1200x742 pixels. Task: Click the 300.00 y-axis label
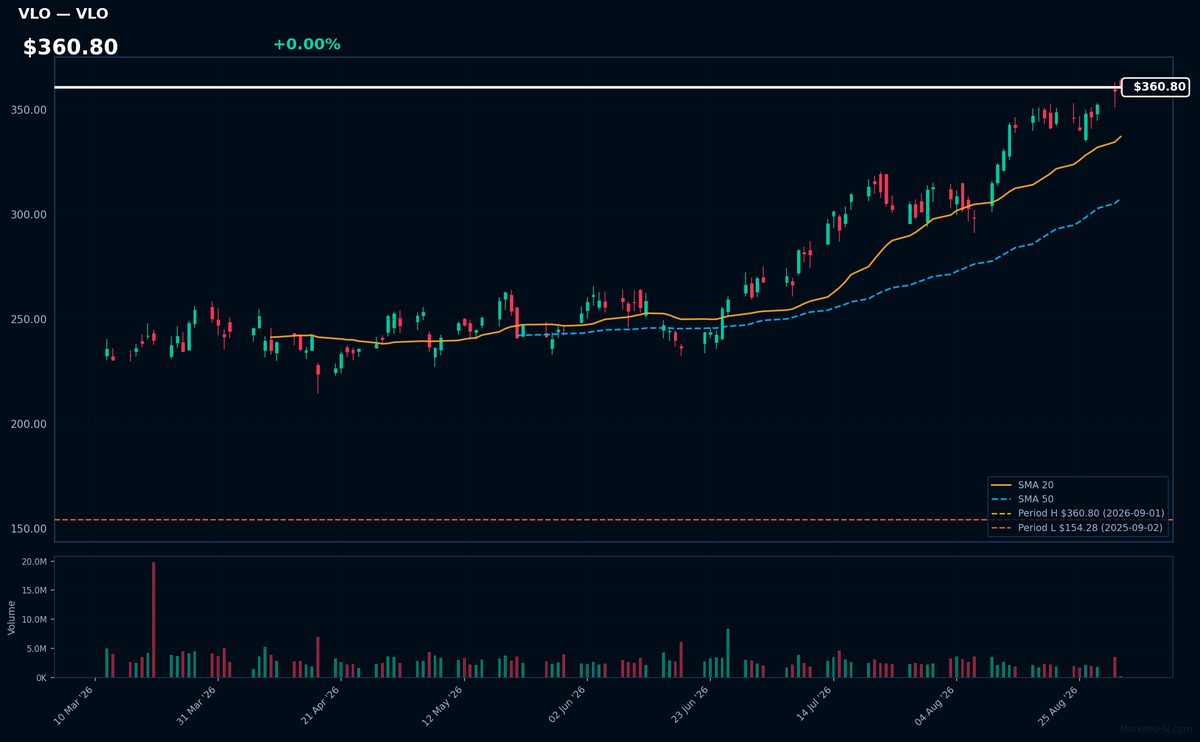(x=30, y=215)
